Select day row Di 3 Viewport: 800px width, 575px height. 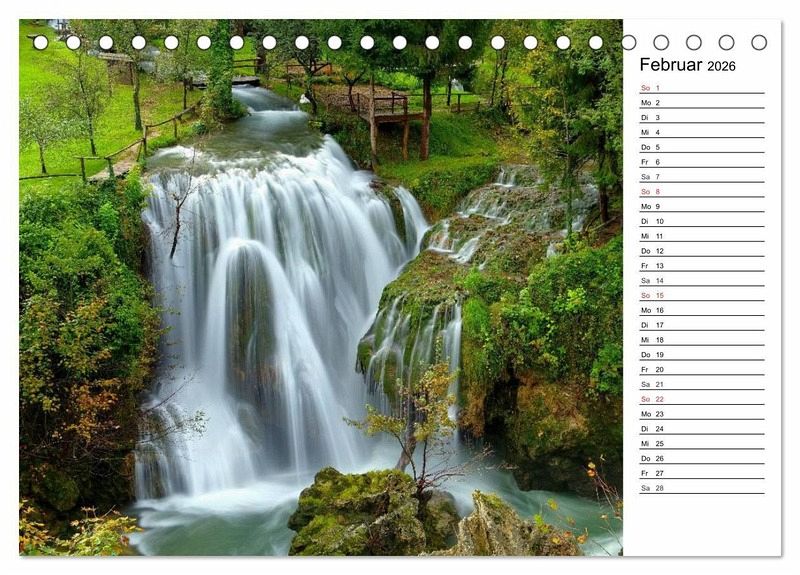click(702, 117)
